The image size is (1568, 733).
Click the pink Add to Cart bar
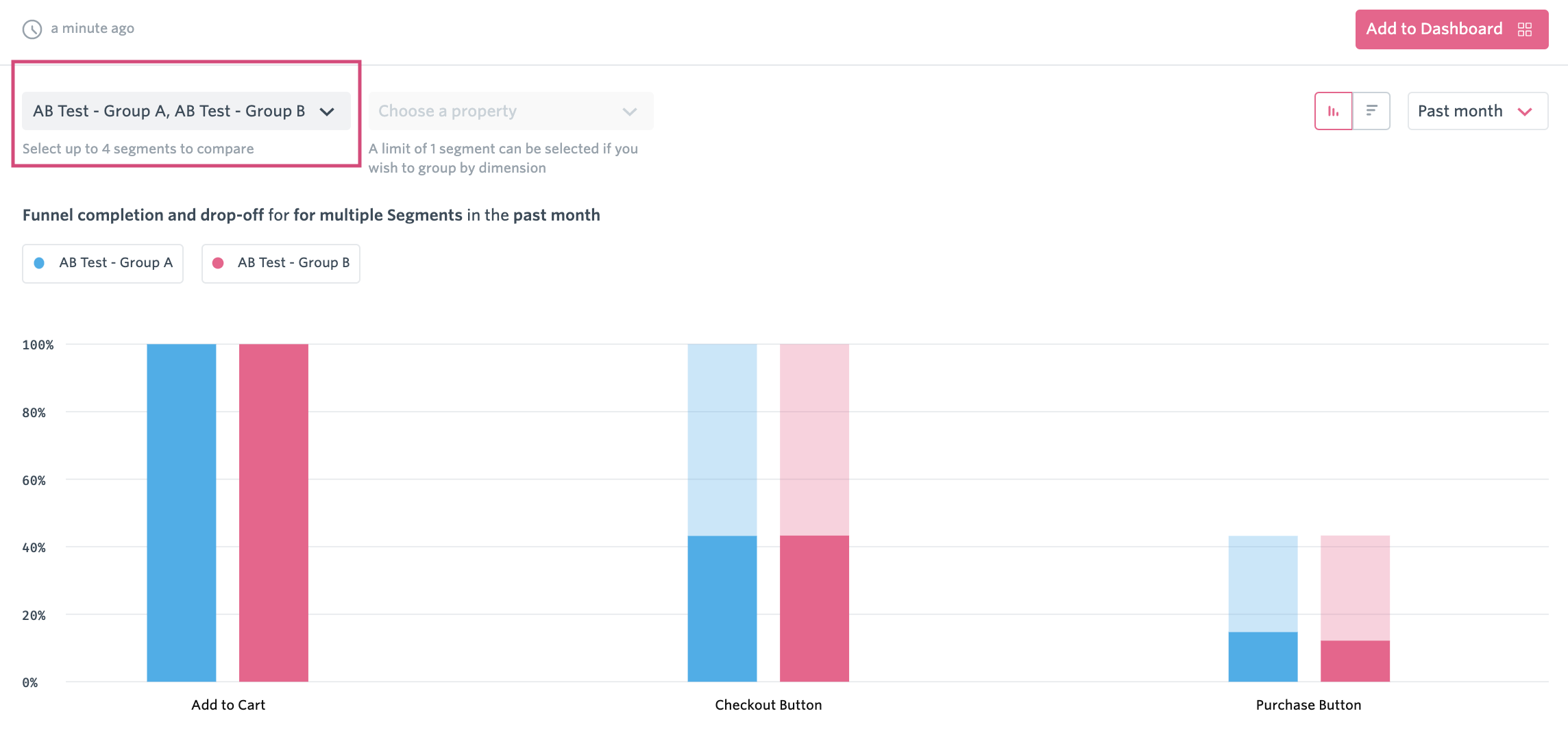coord(273,512)
